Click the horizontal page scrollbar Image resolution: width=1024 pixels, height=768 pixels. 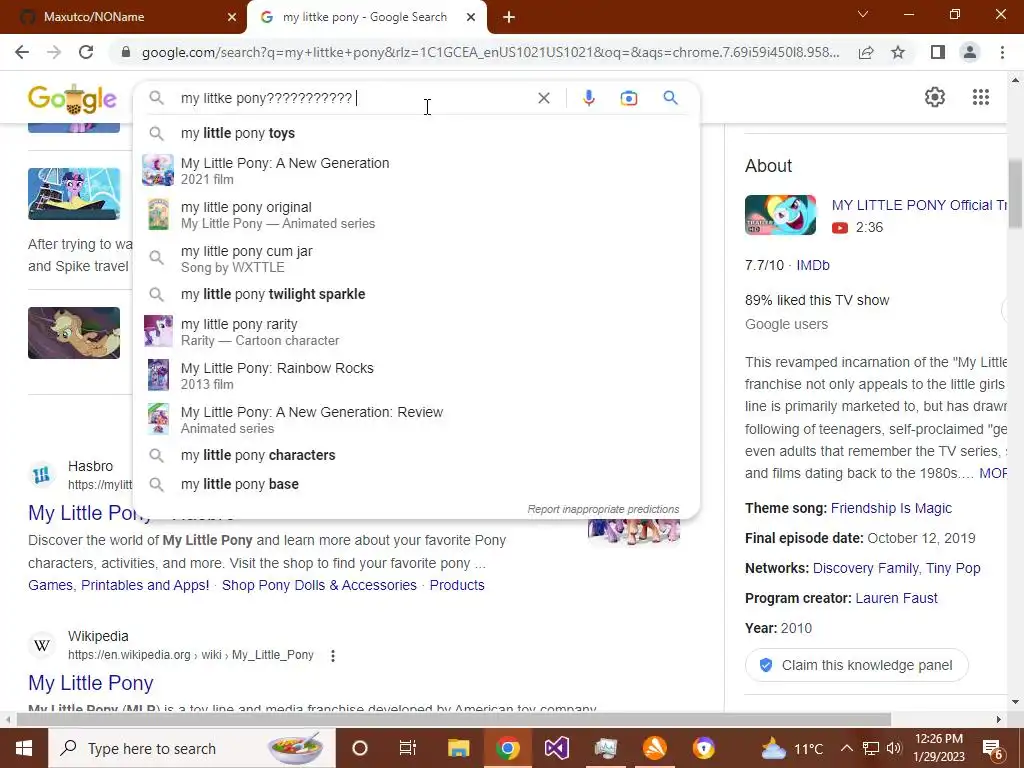[x=454, y=719]
